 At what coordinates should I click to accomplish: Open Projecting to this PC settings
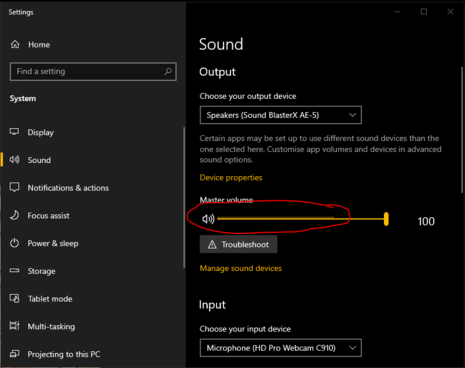[64, 354]
